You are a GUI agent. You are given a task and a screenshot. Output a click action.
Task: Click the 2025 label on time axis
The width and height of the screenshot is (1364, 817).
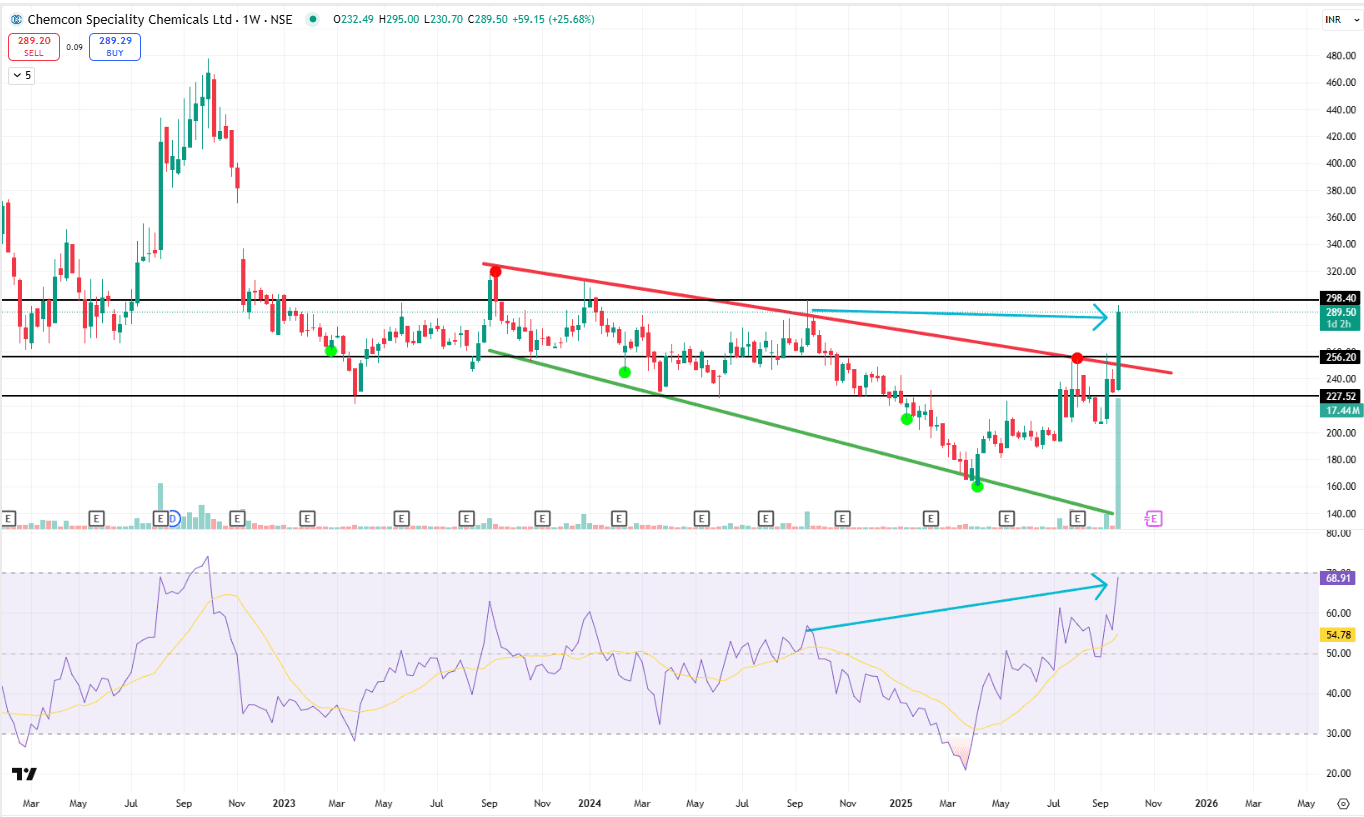tap(901, 803)
